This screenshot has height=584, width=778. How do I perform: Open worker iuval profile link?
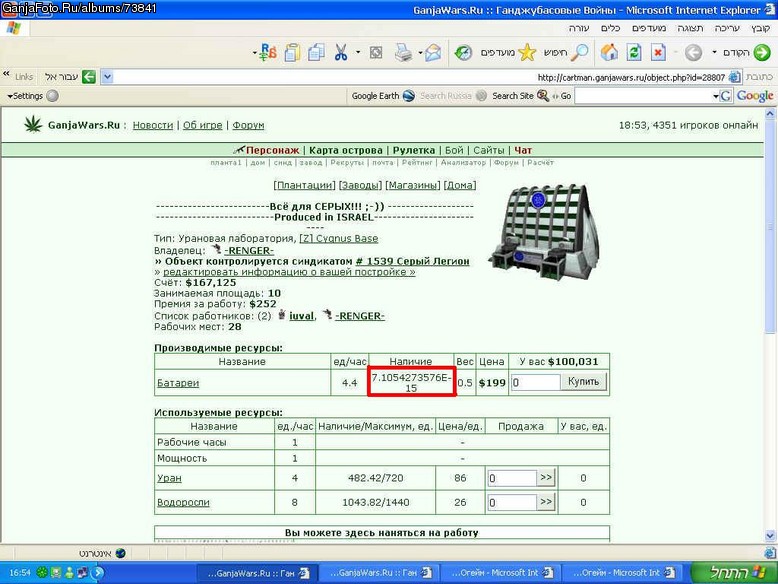pos(302,316)
